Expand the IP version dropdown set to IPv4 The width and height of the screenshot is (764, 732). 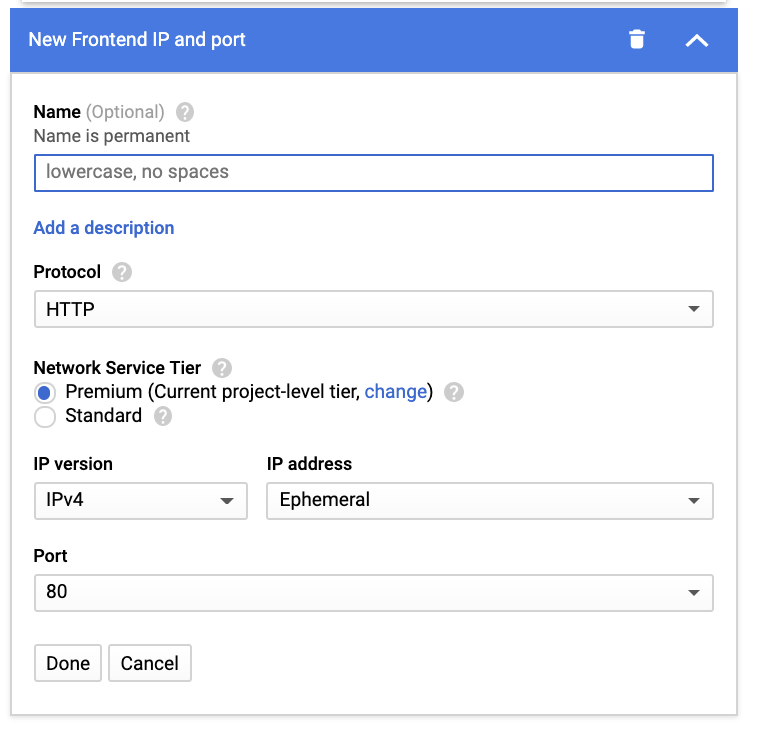pos(140,500)
